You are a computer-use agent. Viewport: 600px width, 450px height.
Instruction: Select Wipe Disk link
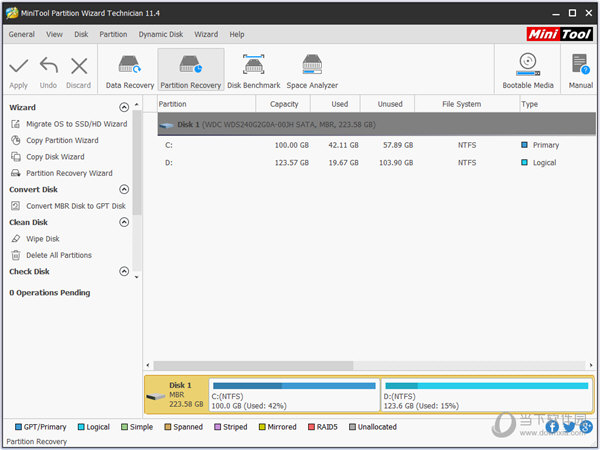43,239
